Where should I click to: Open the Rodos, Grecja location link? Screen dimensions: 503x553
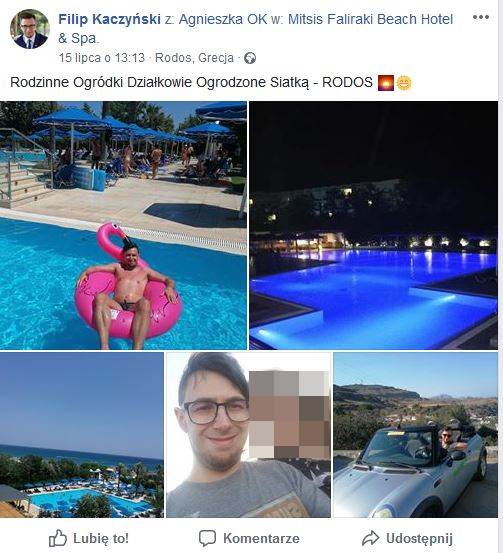[x=194, y=57]
